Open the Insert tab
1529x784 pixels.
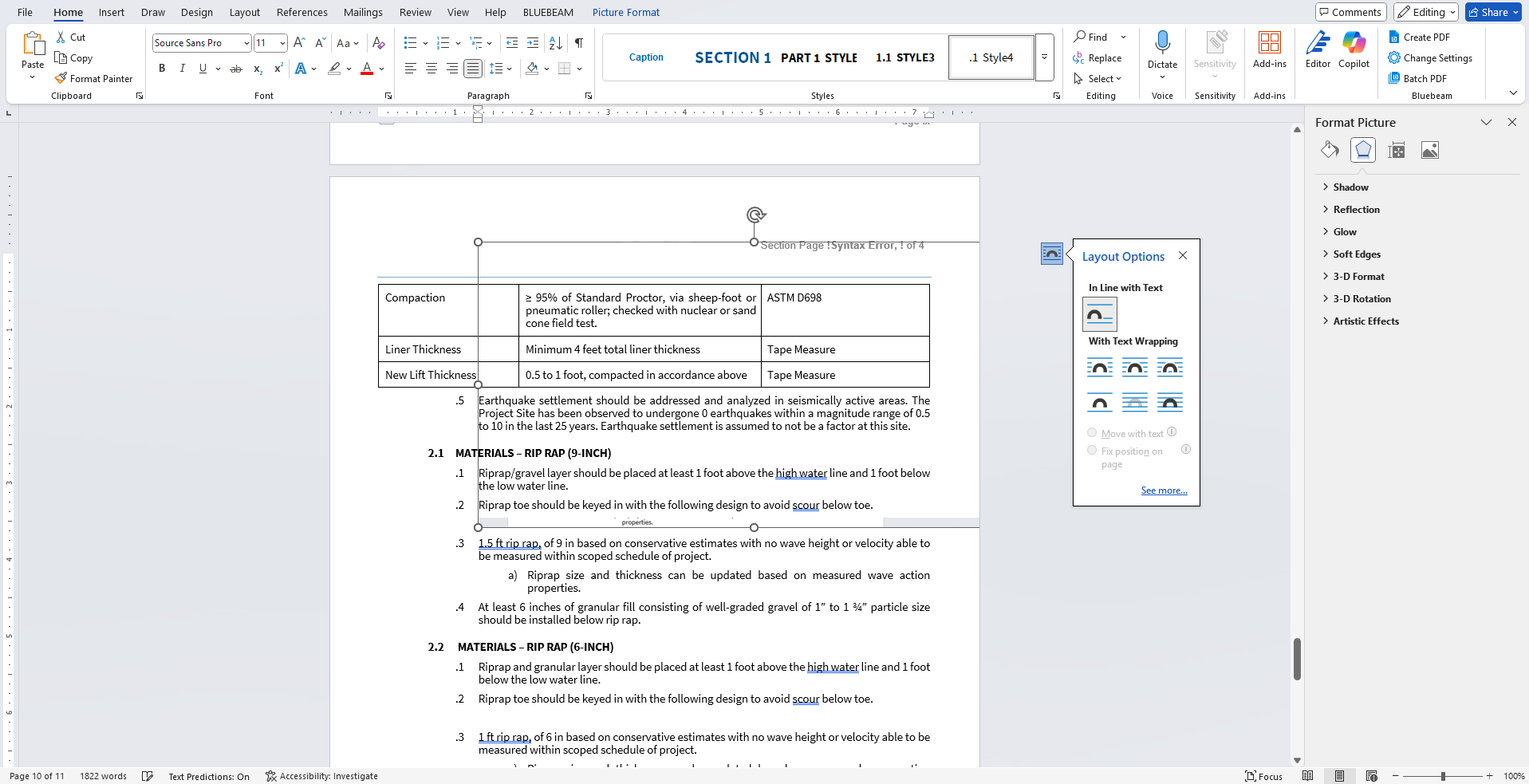click(112, 12)
